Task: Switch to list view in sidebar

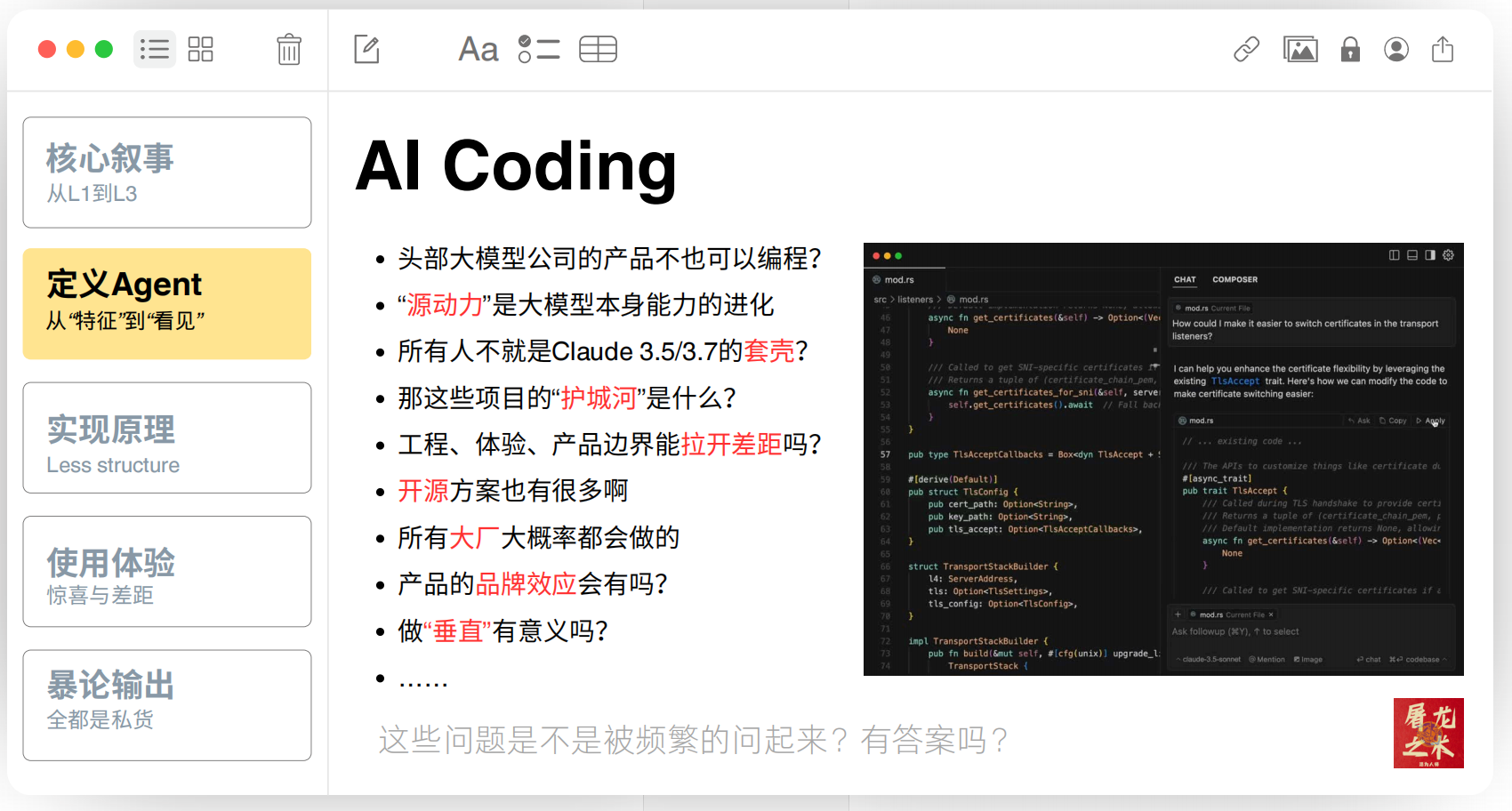Action: click(x=155, y=49)
